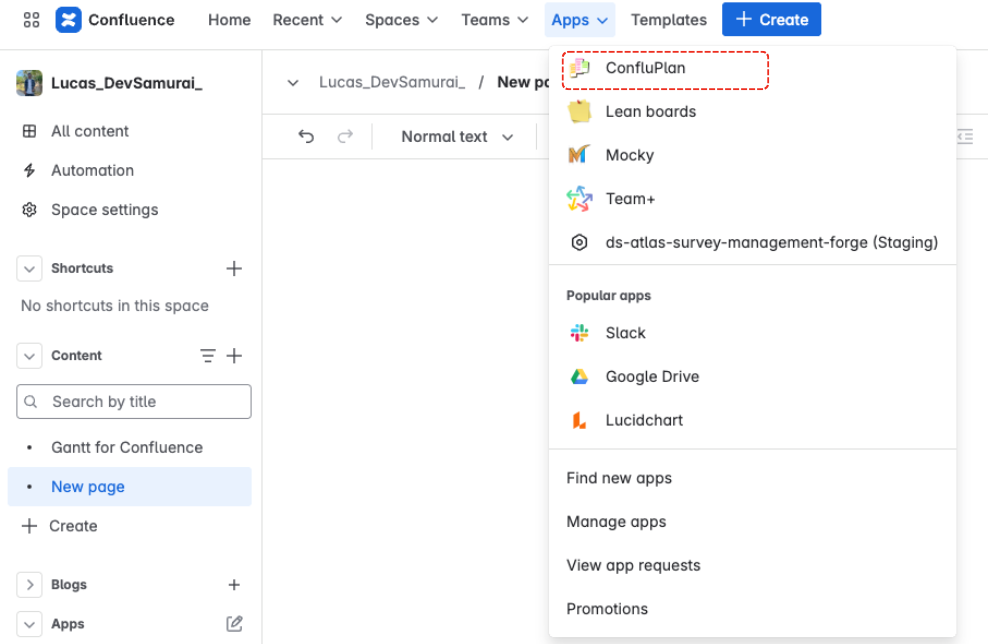
Task: Open Space settings in the sidebar
Action: coord(130,210)
